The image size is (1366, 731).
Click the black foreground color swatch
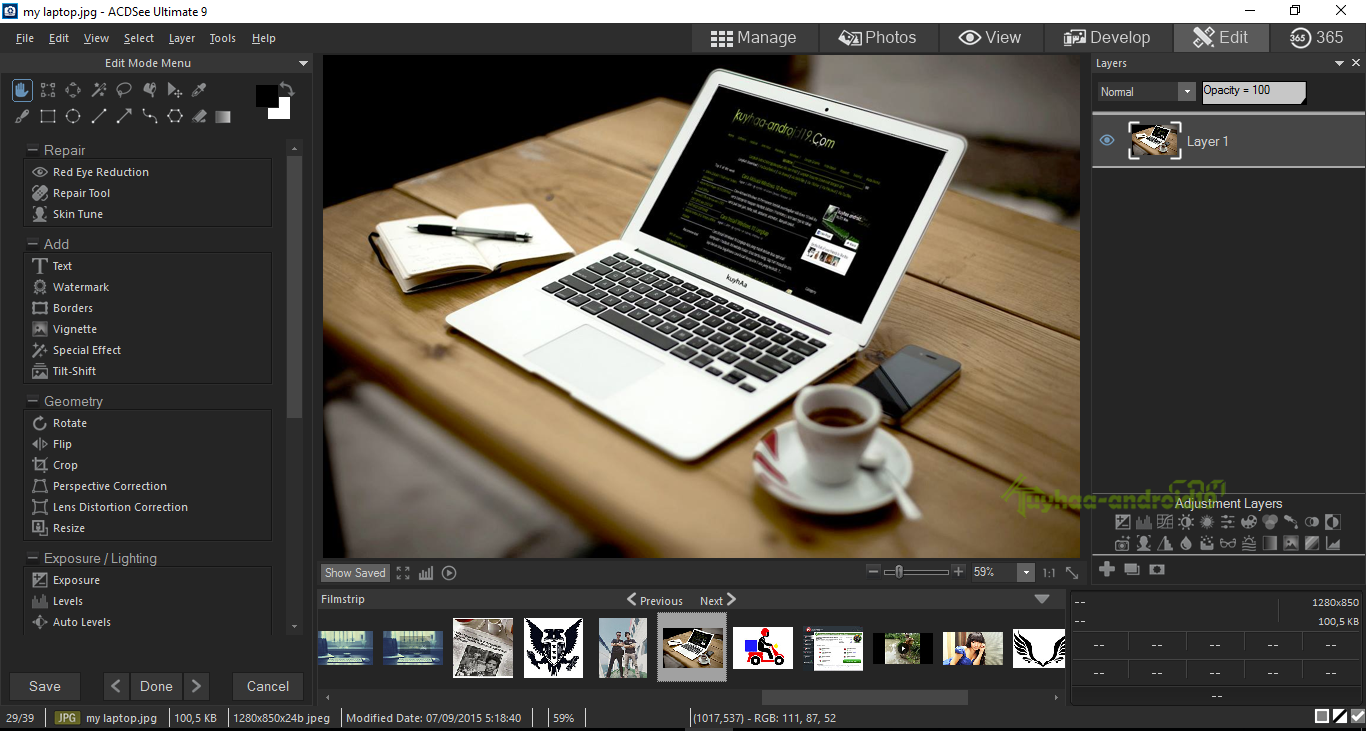tap(266, 96)
